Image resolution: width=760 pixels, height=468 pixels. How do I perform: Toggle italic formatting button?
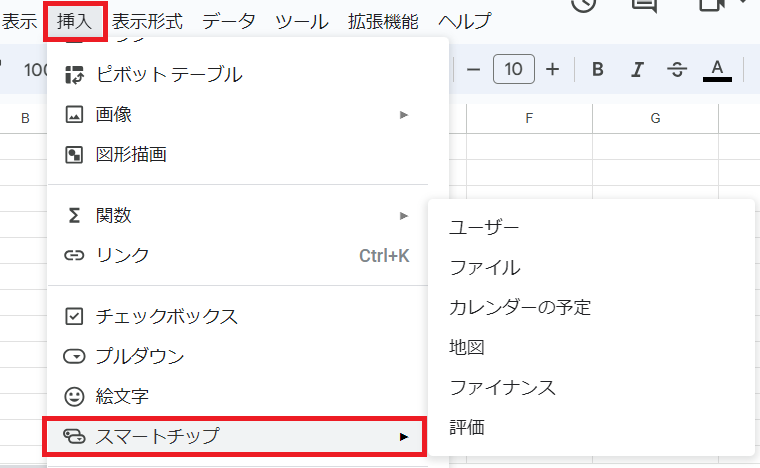637,69
